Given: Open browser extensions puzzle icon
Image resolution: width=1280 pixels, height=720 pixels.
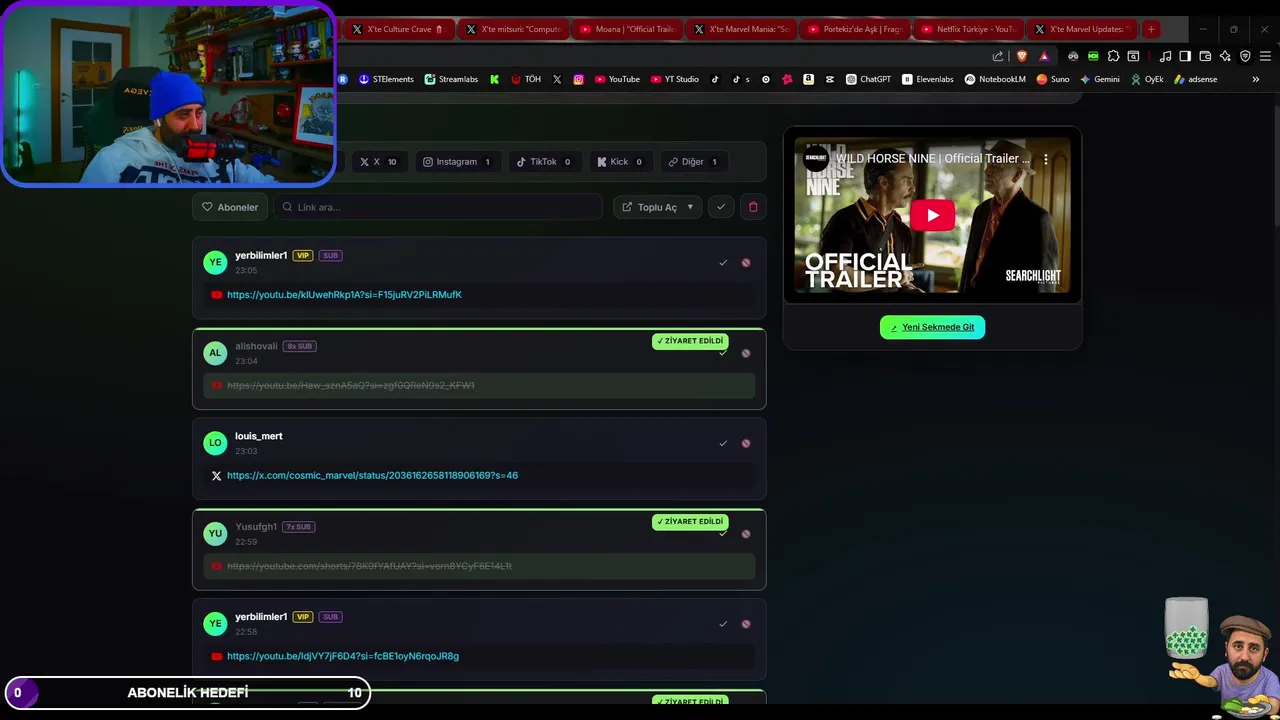Looking at the screenshot, I should pos(1113,56).
